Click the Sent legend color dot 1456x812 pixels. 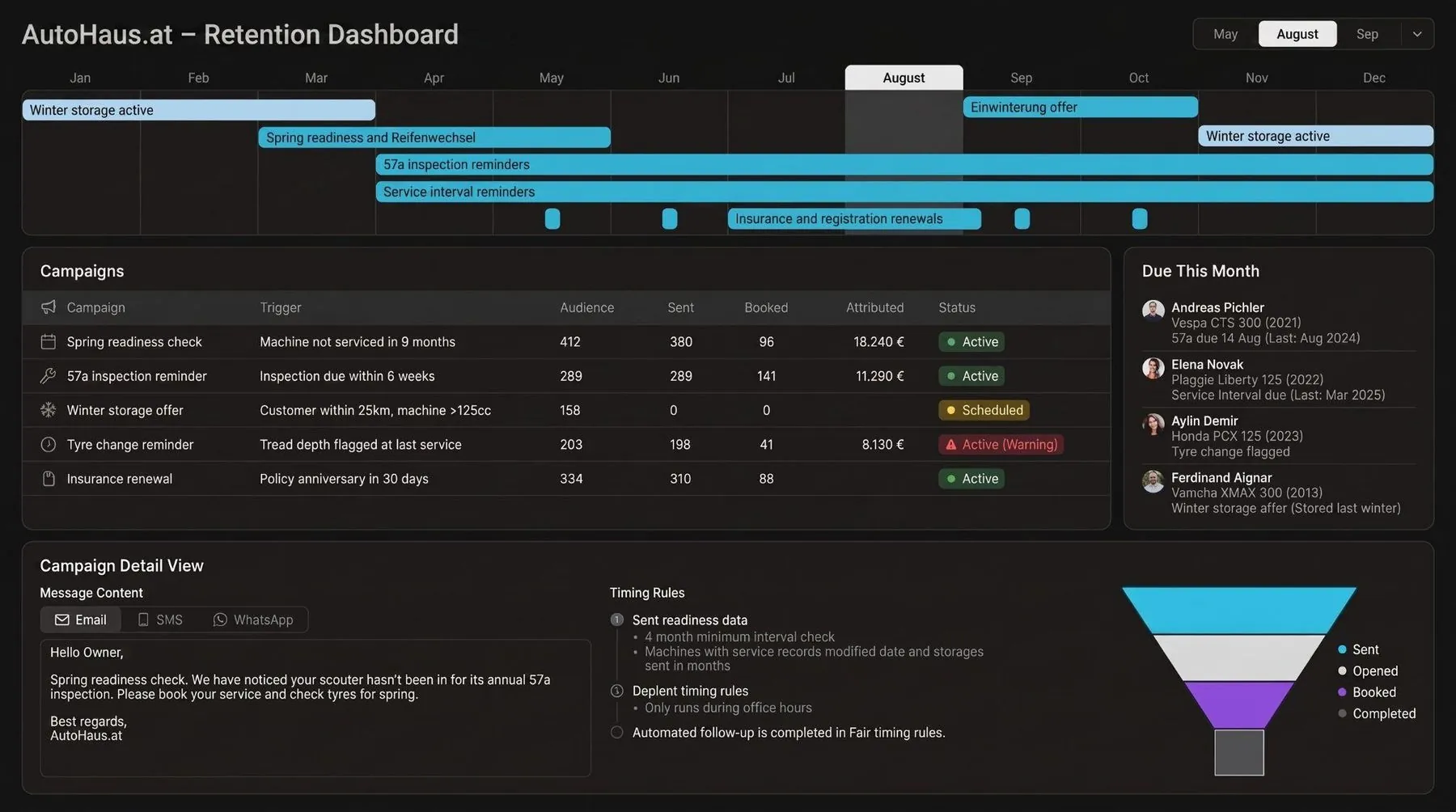[x=1342, y=649]
